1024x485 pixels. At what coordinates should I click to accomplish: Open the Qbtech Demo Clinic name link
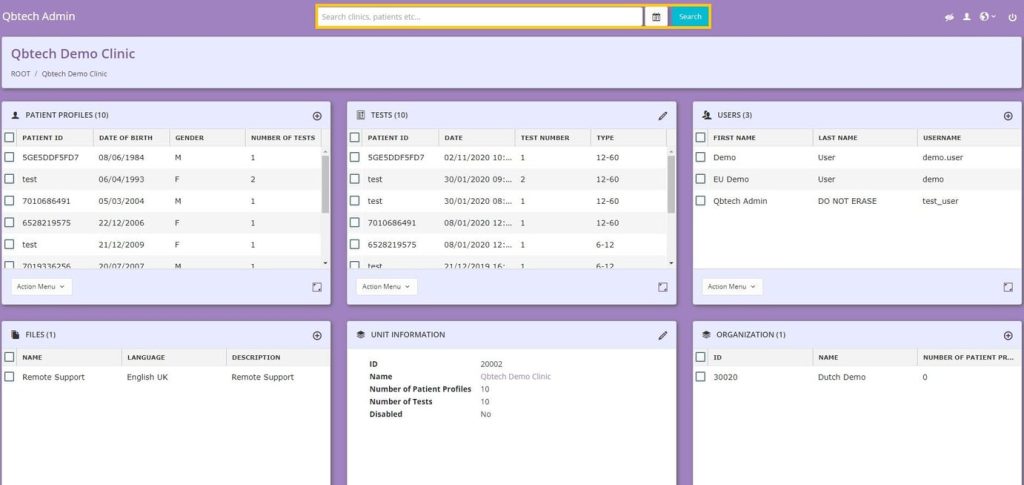pos(515,377)
